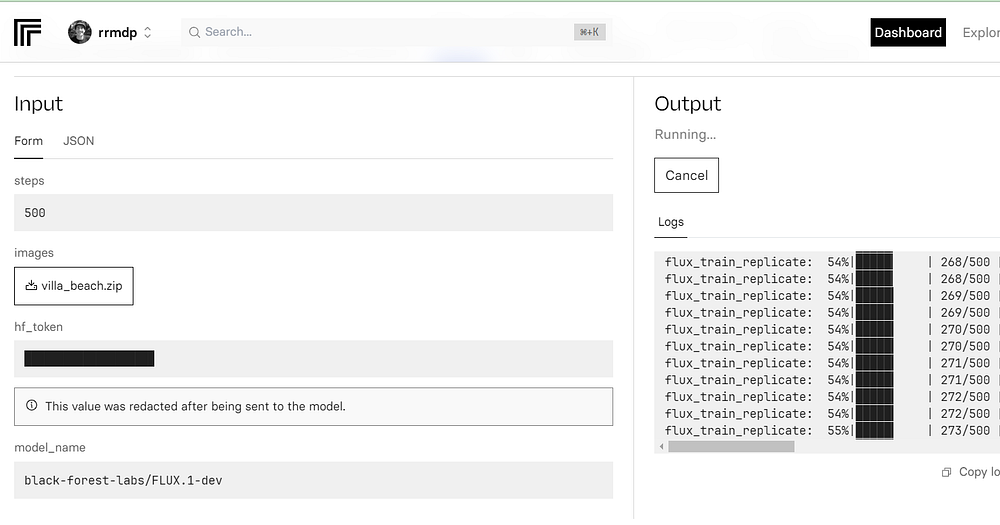This screenshot has width=1000, height=525.
Task: Click the ⌘K shortcut badge
Action: [x=589, y=32]
